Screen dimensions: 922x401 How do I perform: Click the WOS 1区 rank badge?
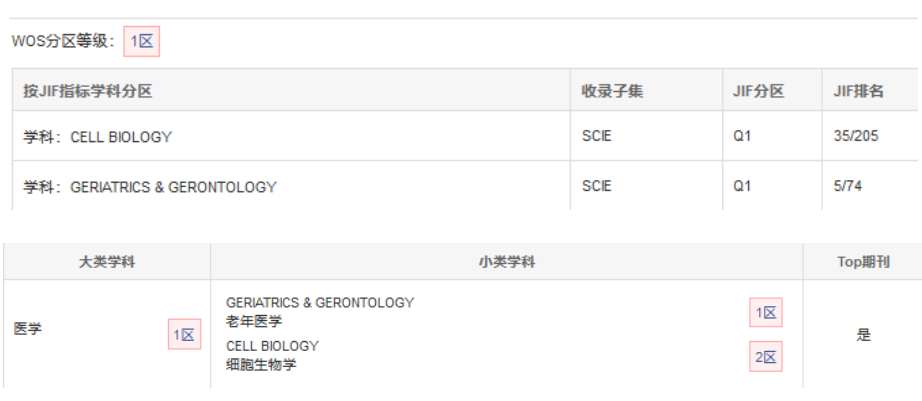coord(141,42)
